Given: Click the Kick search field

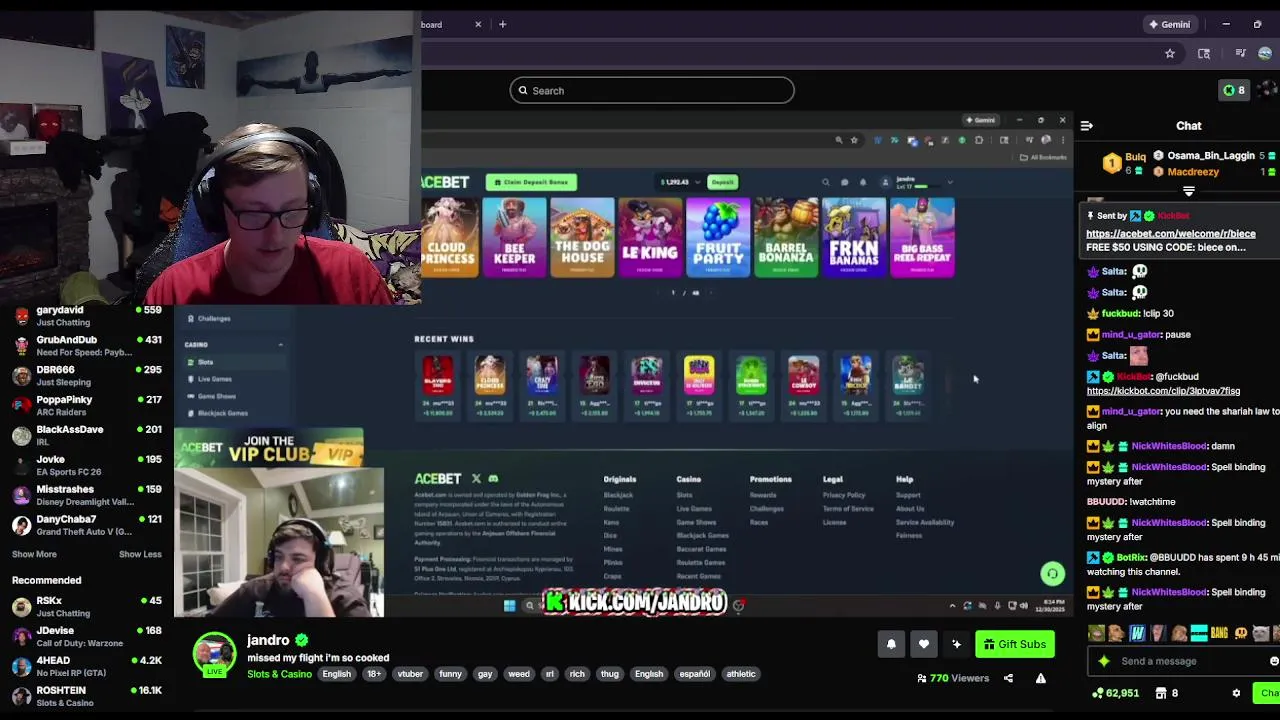Looking at the screenshot, I should pyautogui.click(x=652, y=90).
